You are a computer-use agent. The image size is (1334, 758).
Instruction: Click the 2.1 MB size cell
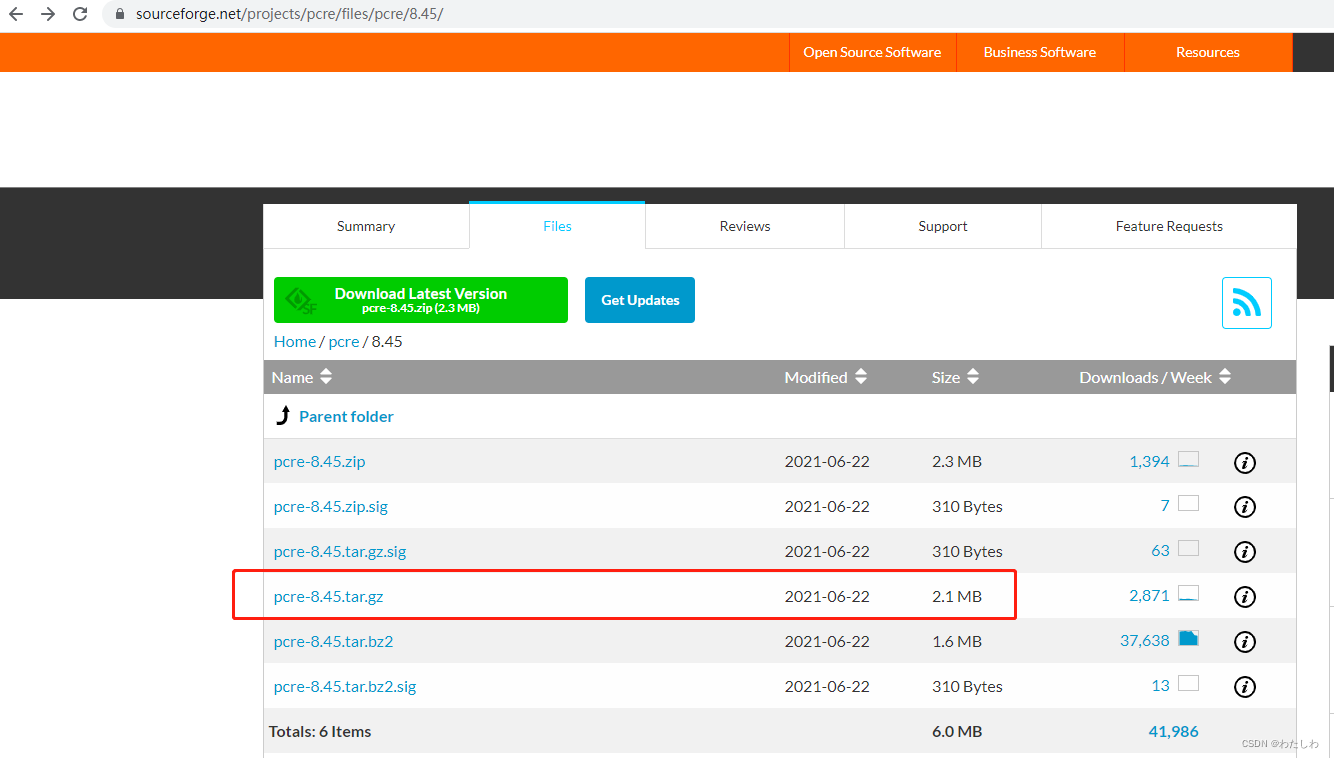pyautogui.click(x=957, y=597)
